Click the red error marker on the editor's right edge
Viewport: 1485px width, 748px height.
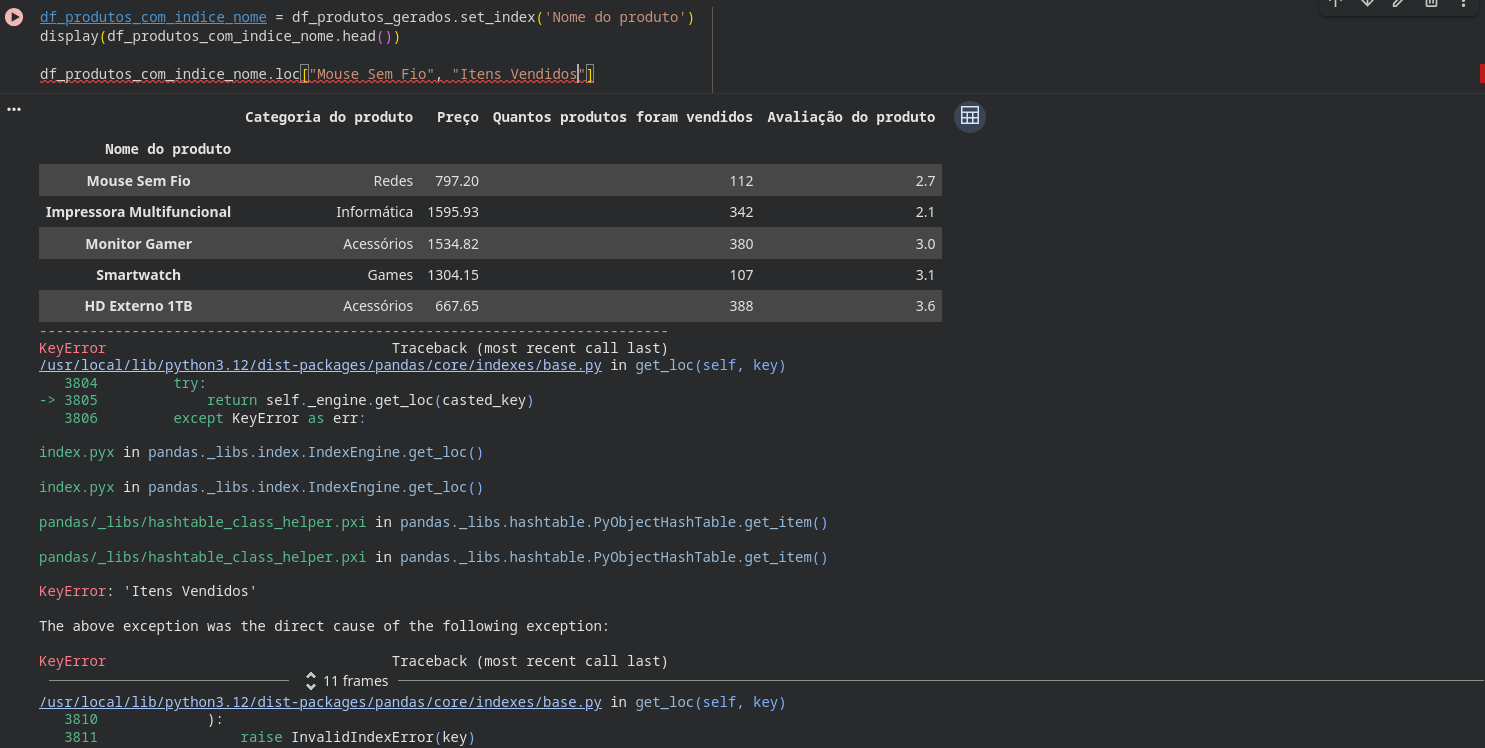pyautogui.click(x=1481, y=73)
